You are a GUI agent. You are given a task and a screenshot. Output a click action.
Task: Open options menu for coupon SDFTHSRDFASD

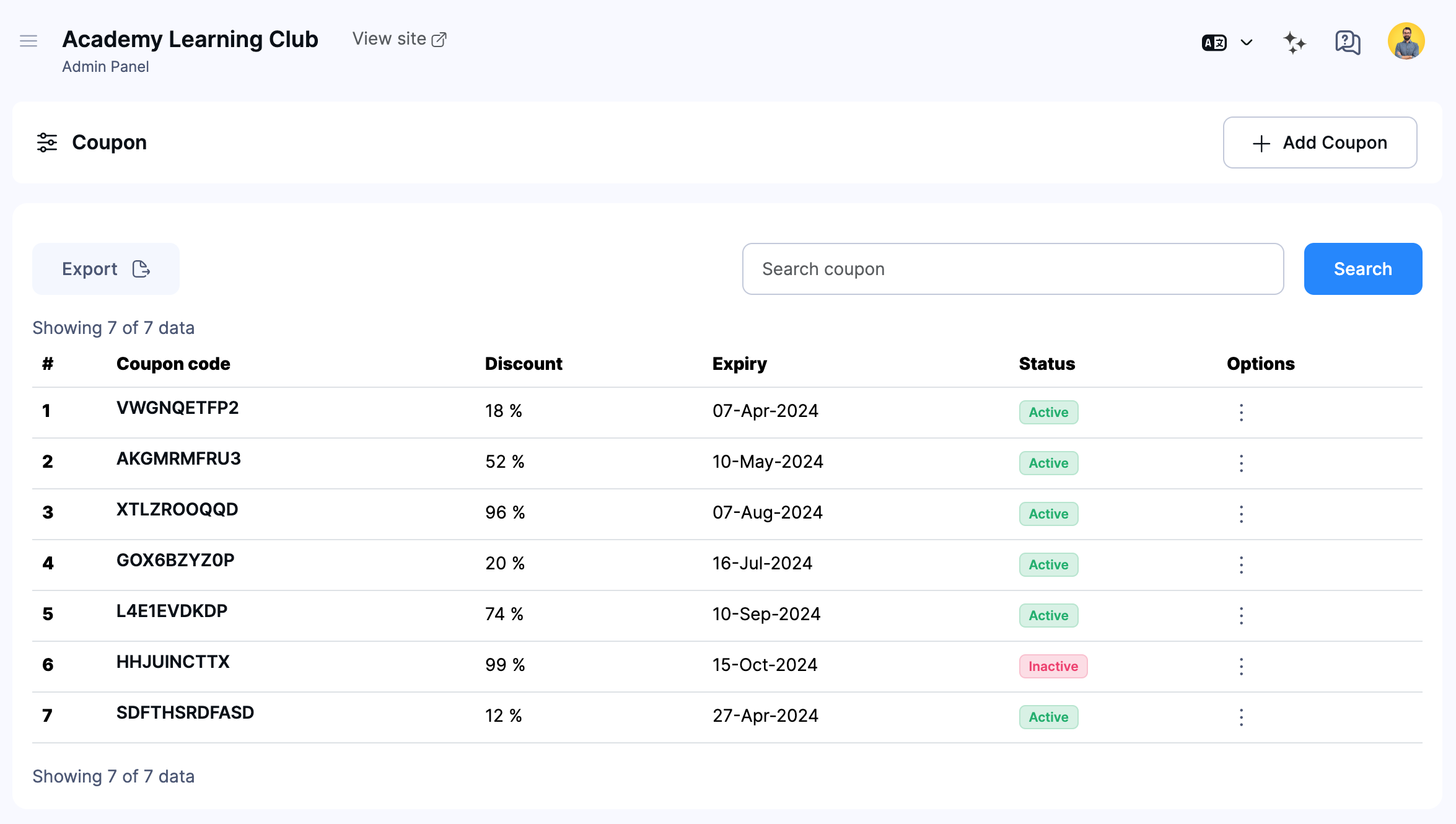point(1242,717)
